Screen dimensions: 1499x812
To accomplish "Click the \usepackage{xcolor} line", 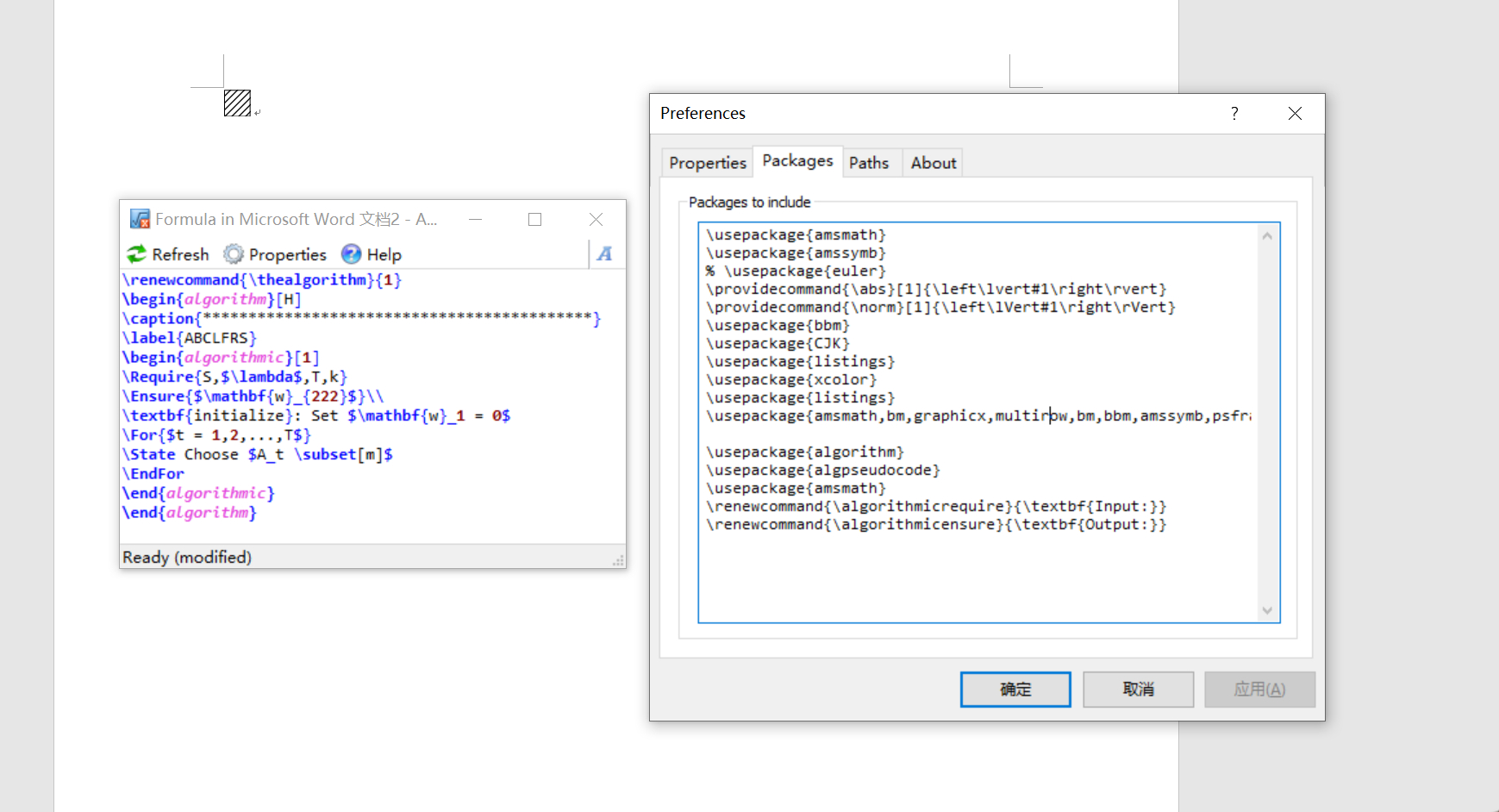I will pyautogui.click(x=791, y=379).
